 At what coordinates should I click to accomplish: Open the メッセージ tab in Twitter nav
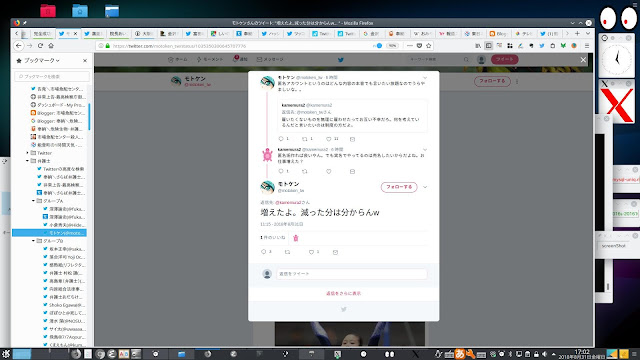click(270, 59)
